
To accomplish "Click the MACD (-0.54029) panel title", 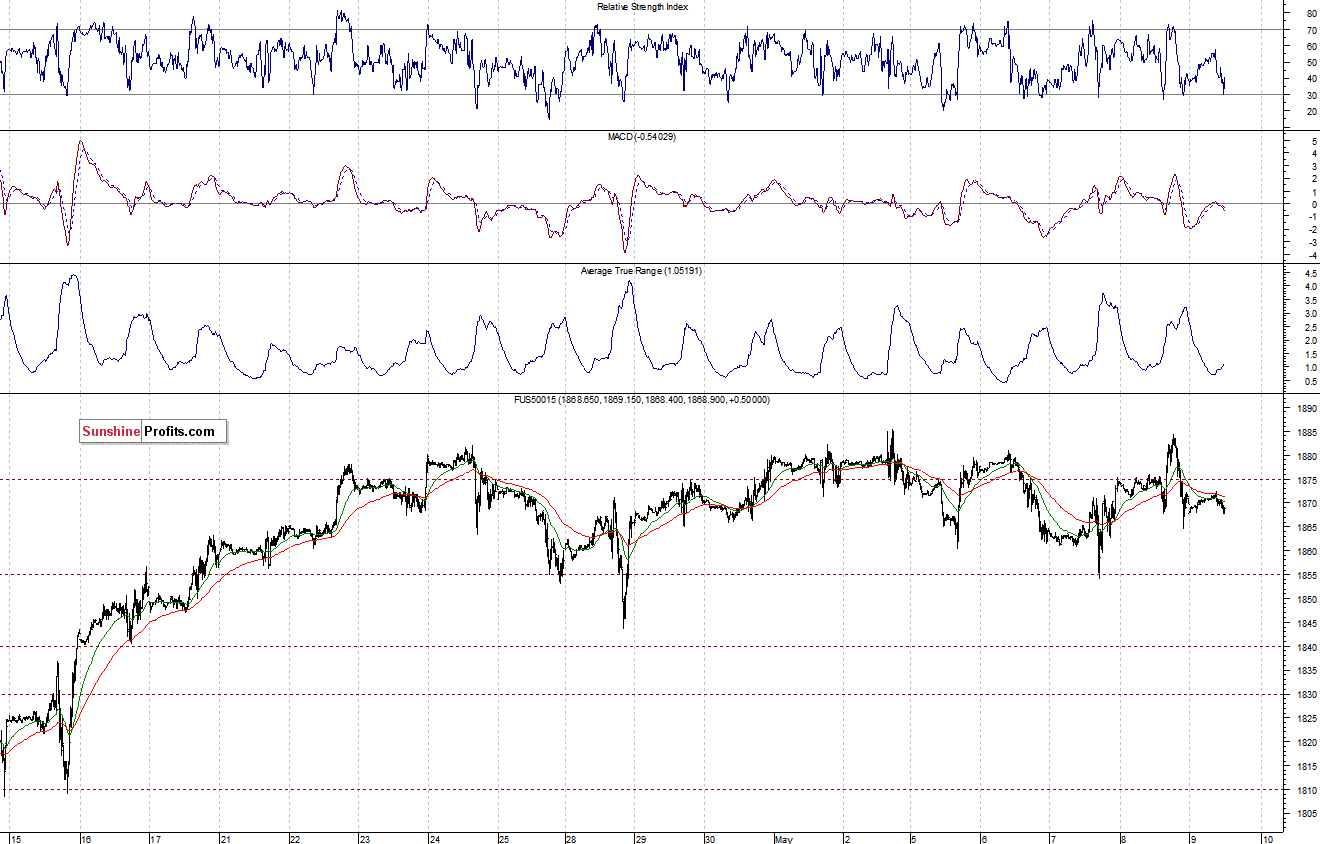I will click(643, 136).
